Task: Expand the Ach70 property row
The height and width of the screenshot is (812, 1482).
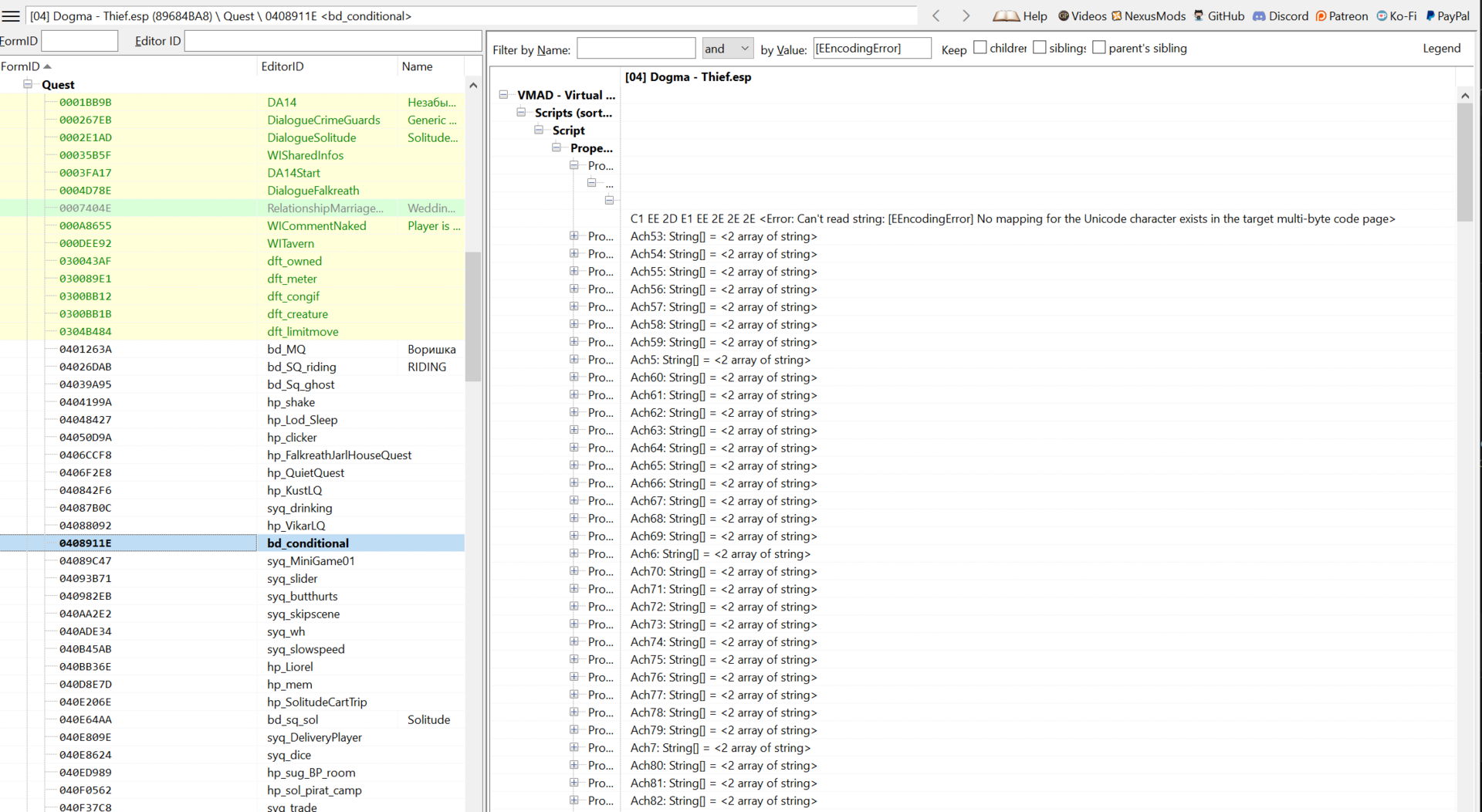Action: pyautogui.click(x=574, y=571)
